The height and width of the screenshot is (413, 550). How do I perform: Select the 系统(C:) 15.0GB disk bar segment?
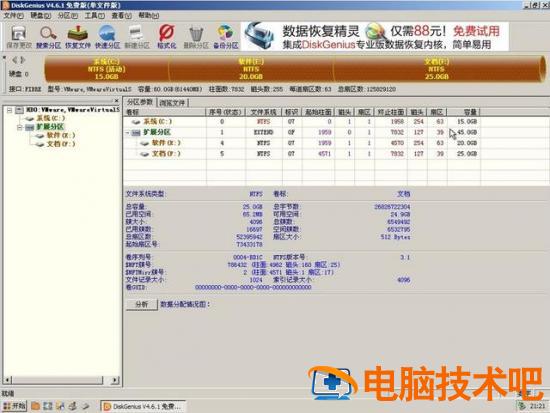pyautogui.click(x=107, y=69)
